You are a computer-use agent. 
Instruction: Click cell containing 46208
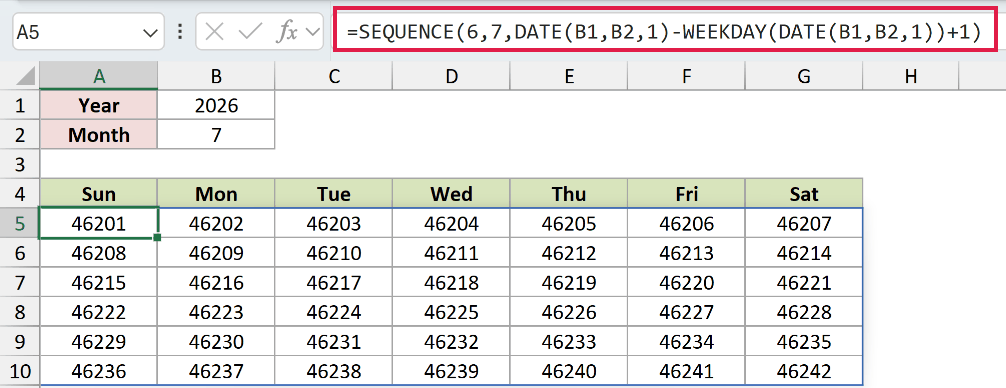tap(99, 253)
